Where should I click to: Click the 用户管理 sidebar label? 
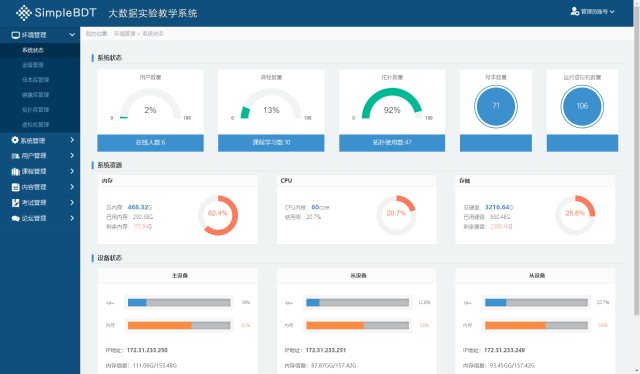[x=34, y=156]
